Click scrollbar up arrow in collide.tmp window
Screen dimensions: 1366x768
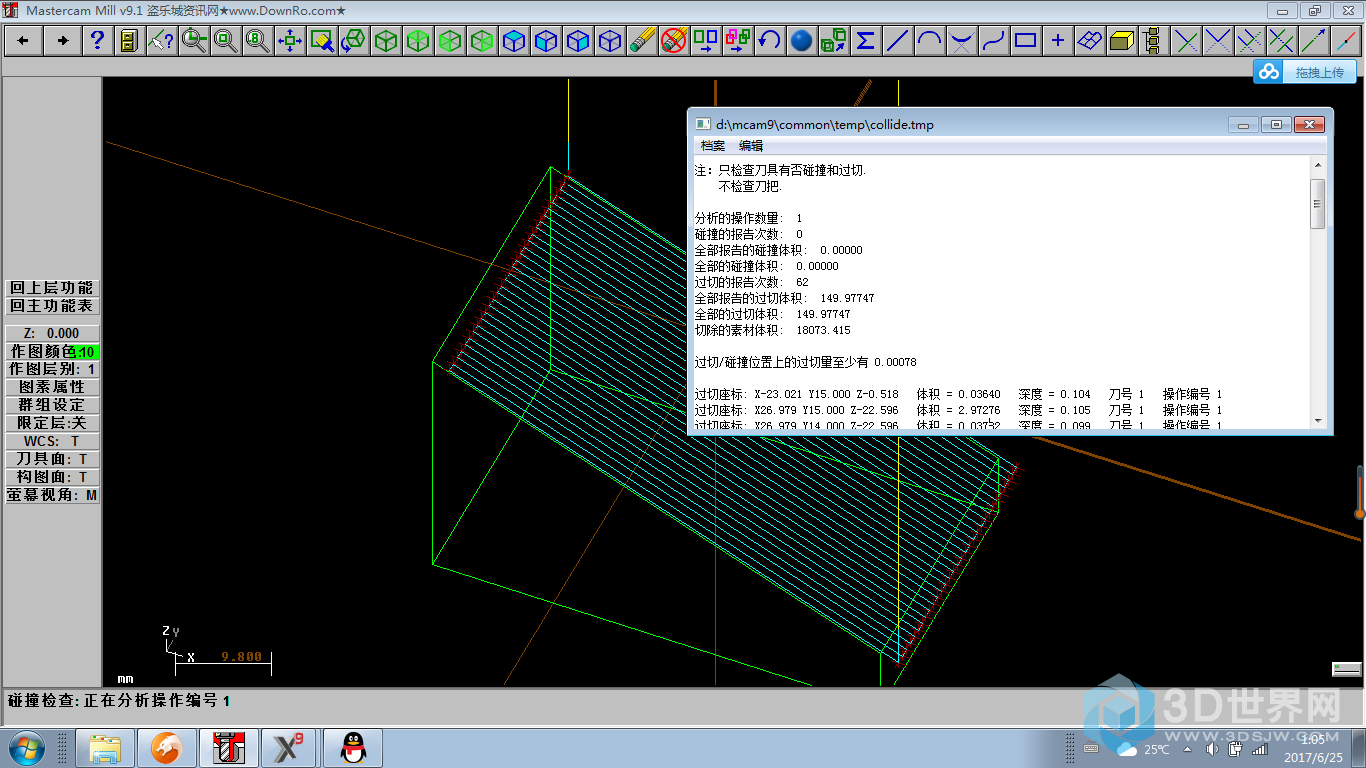(1318, 166)
